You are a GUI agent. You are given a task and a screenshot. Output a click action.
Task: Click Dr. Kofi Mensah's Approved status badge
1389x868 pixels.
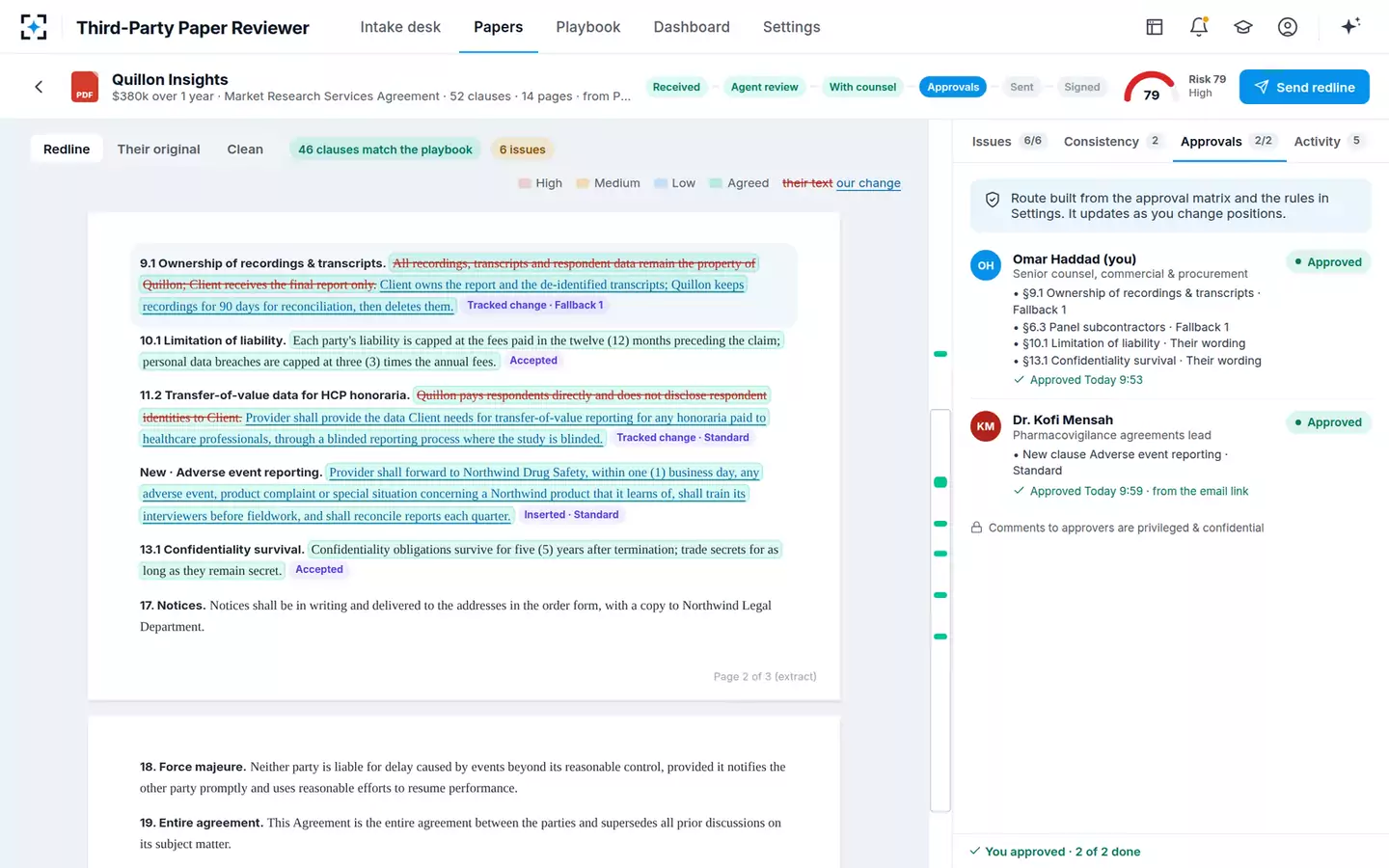pyautogui.click(x=1328, y=422)
